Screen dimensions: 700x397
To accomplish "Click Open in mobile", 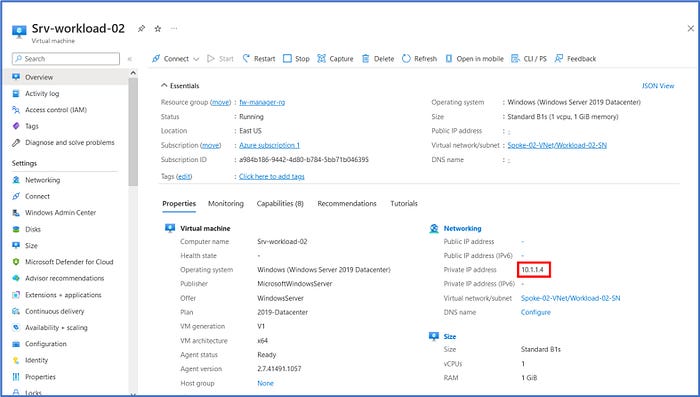I will coord(474,59).
